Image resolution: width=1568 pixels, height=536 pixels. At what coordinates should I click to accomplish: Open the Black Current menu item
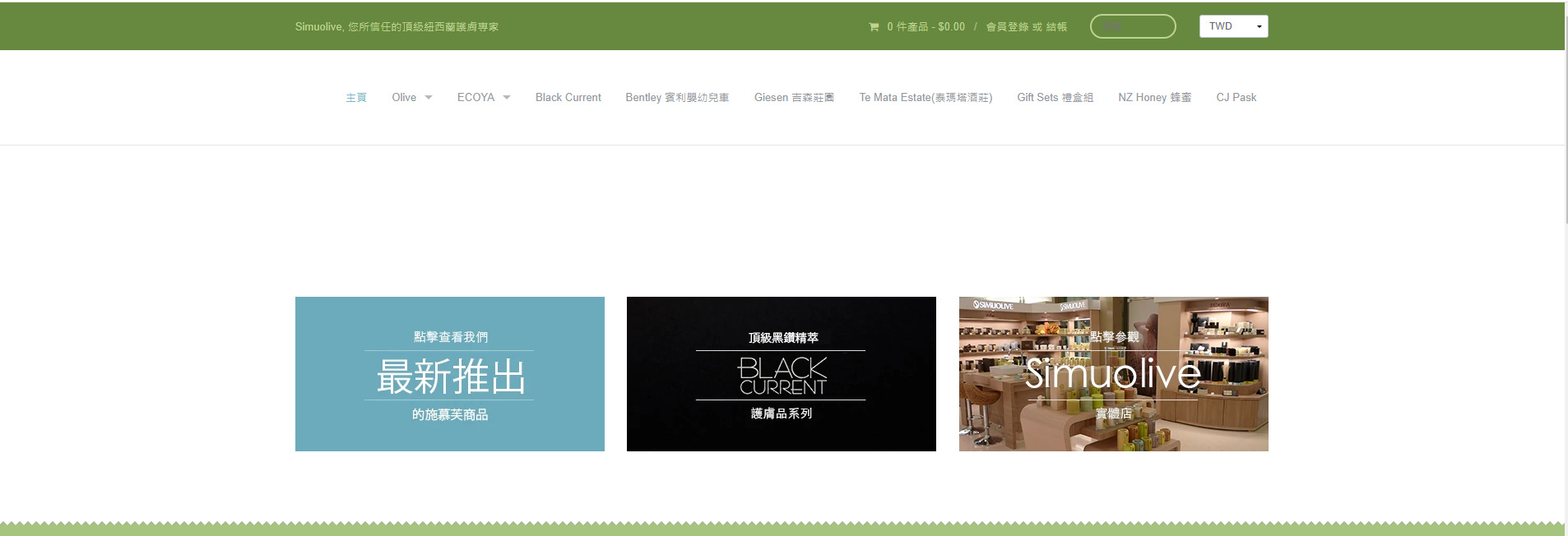click(x=568, y=97)
